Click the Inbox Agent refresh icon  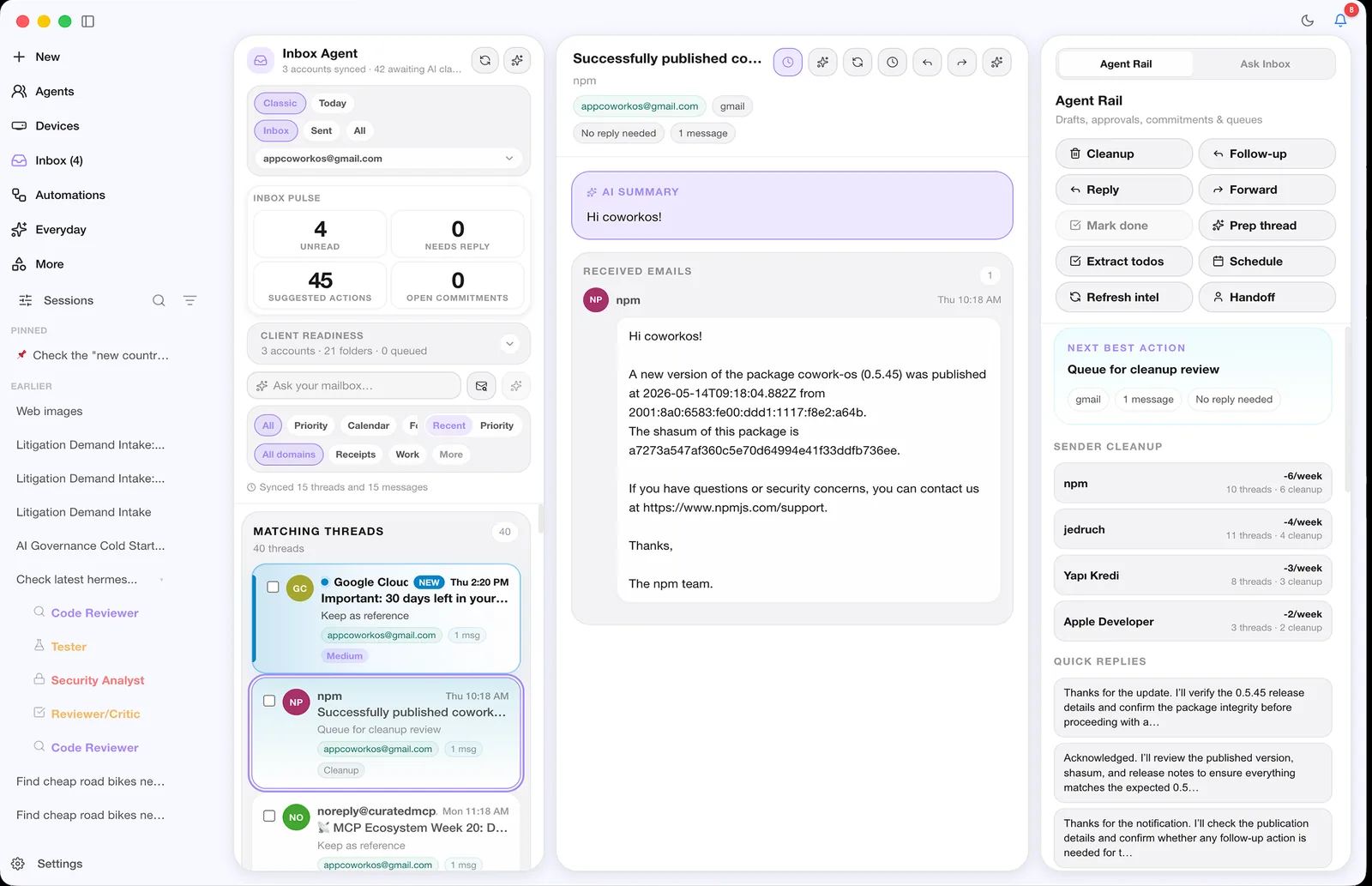(x=485, y=60)
